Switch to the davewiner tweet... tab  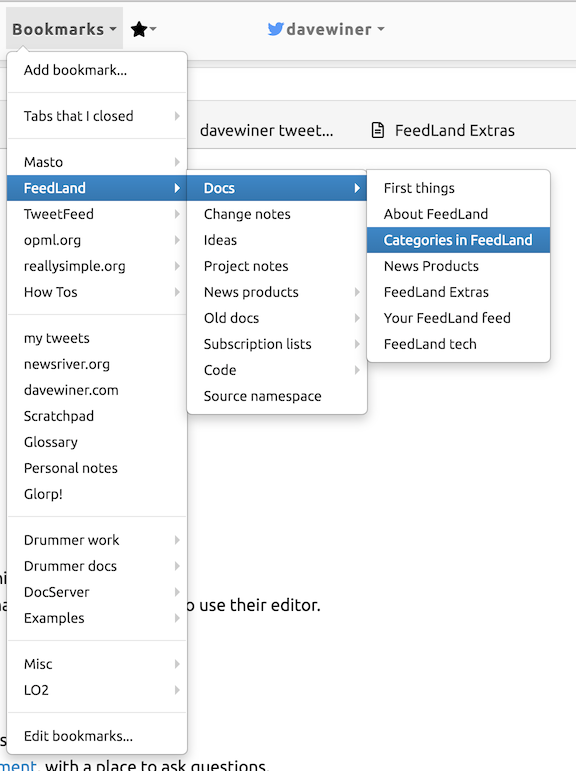267,130
